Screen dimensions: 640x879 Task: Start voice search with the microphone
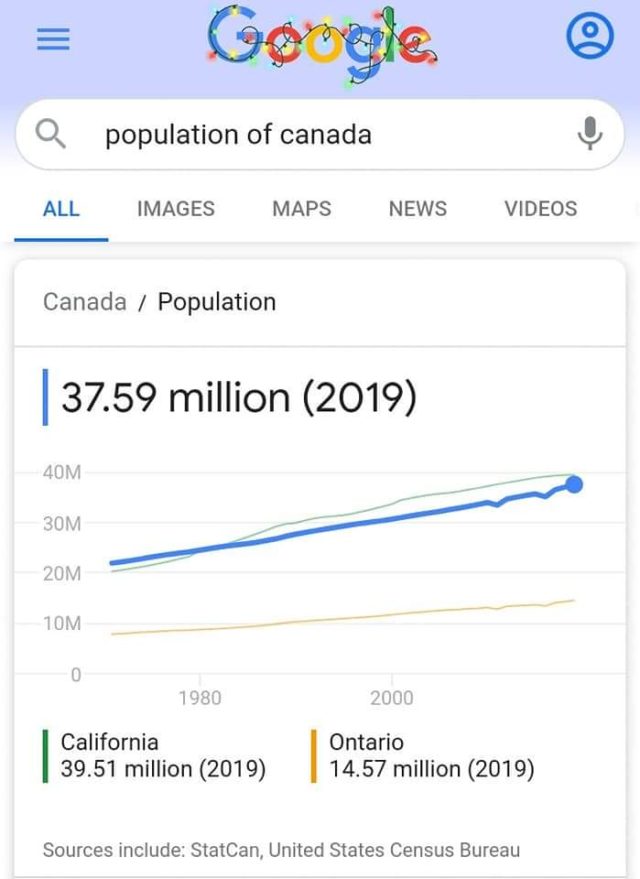pyautogui.click(x=590, y=133)
